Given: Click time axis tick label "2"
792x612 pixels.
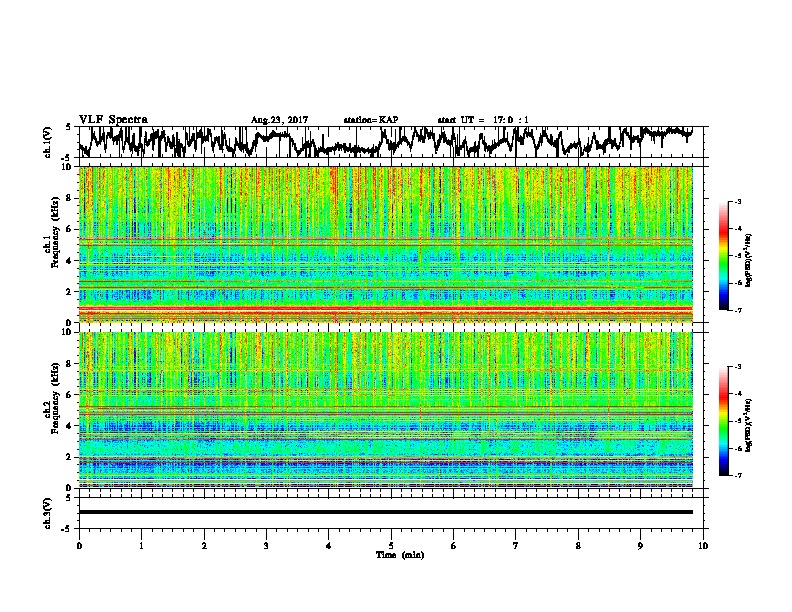Looking at the screenshot, I should pos(204,545).
